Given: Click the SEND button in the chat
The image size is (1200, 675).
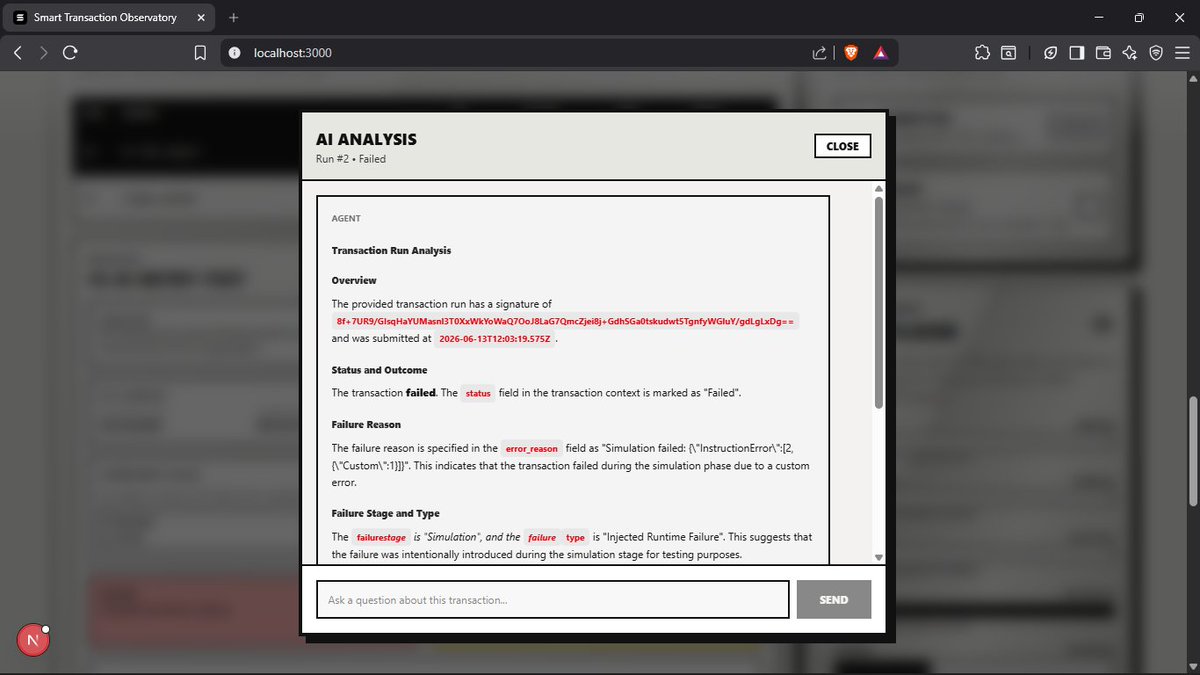Looking at the screenshot, I should point(833,600).
